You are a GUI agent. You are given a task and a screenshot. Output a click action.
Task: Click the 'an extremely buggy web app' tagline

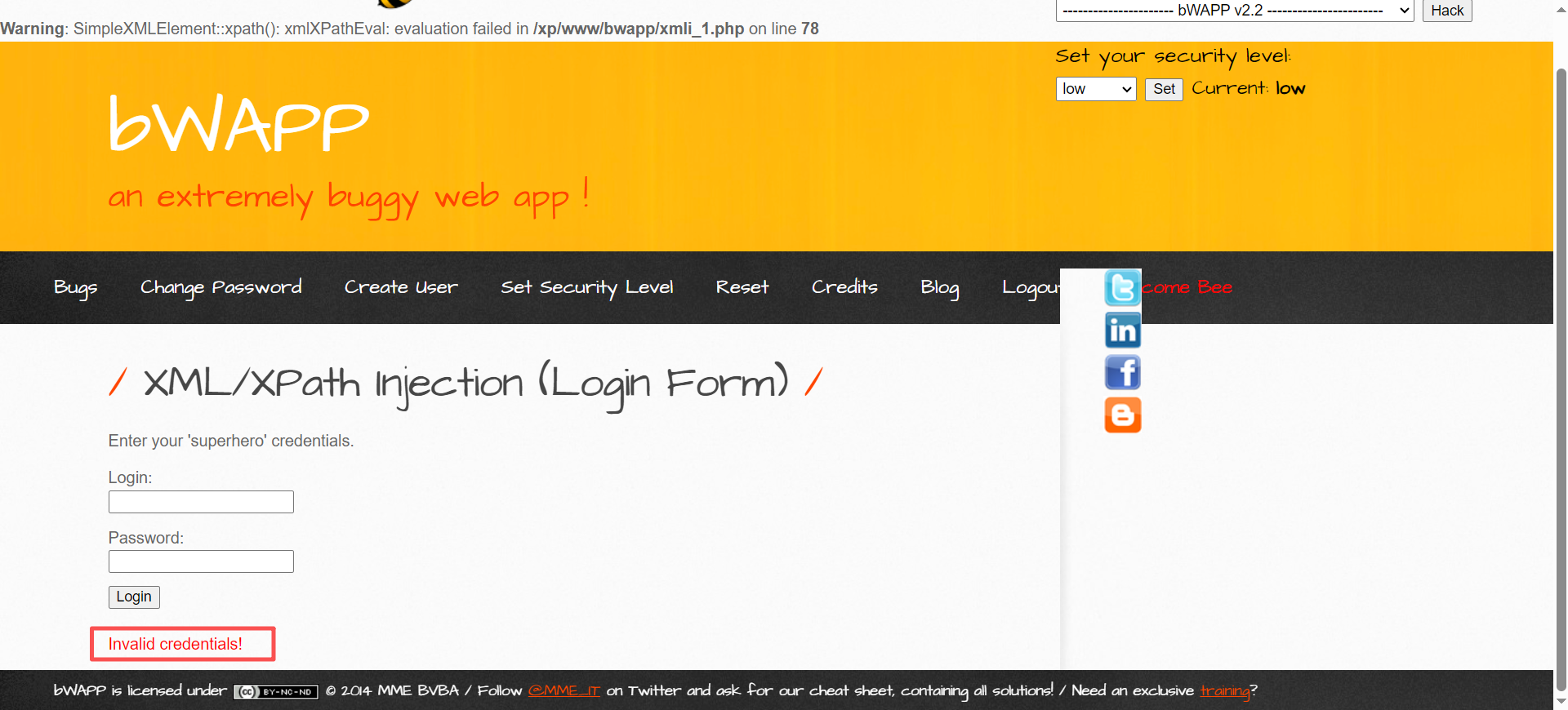(349, 197)
